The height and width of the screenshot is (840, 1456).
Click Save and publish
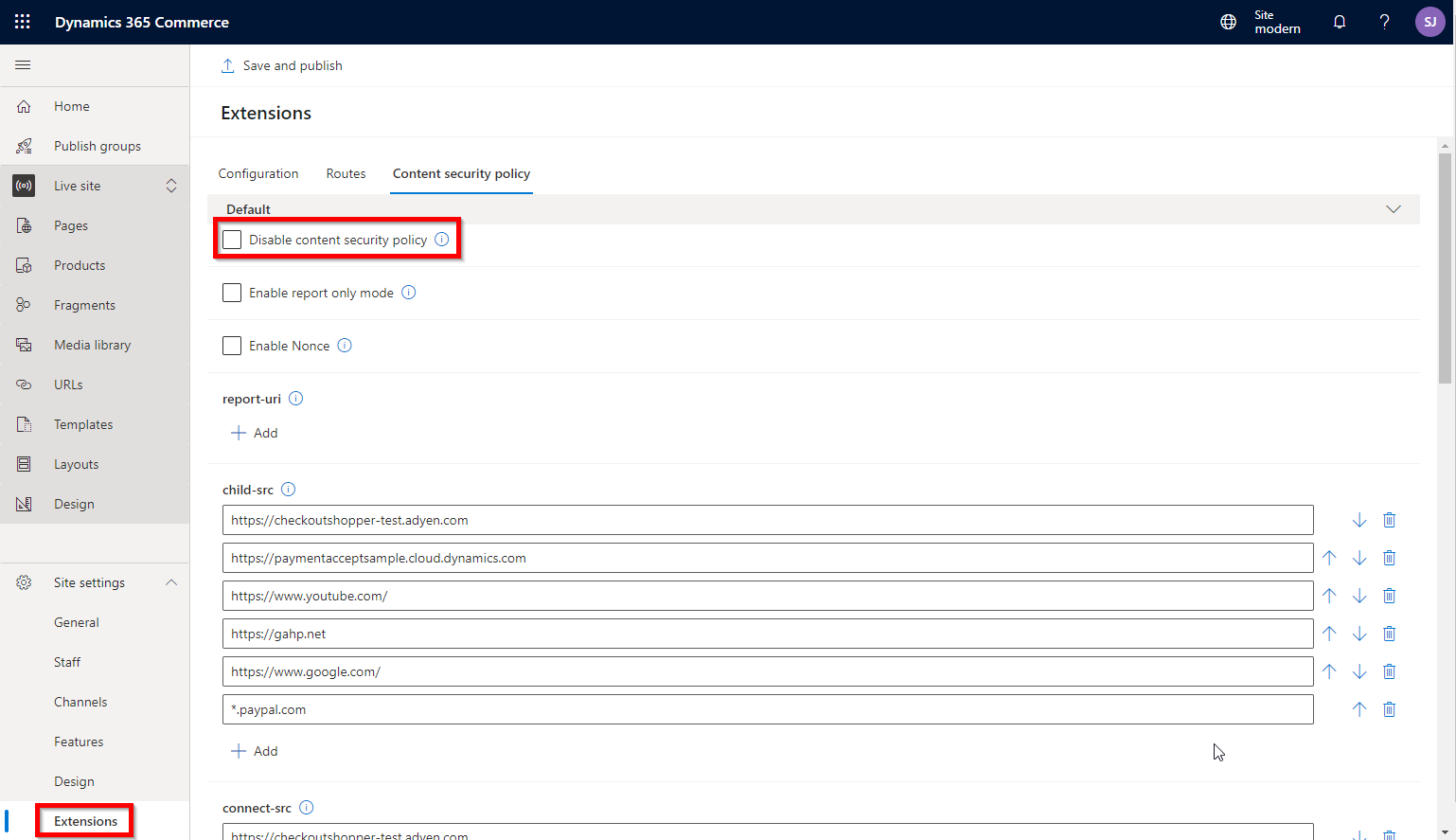pyautogui.click(x=281, y=65)
